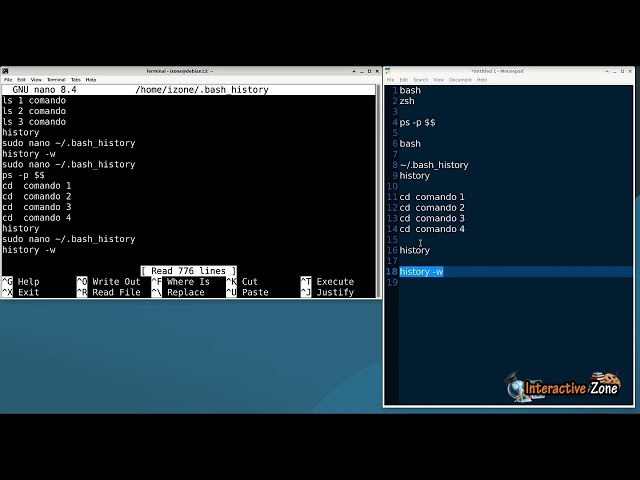Click 'history' on line 9 in Mousepad

pos(415,176)
